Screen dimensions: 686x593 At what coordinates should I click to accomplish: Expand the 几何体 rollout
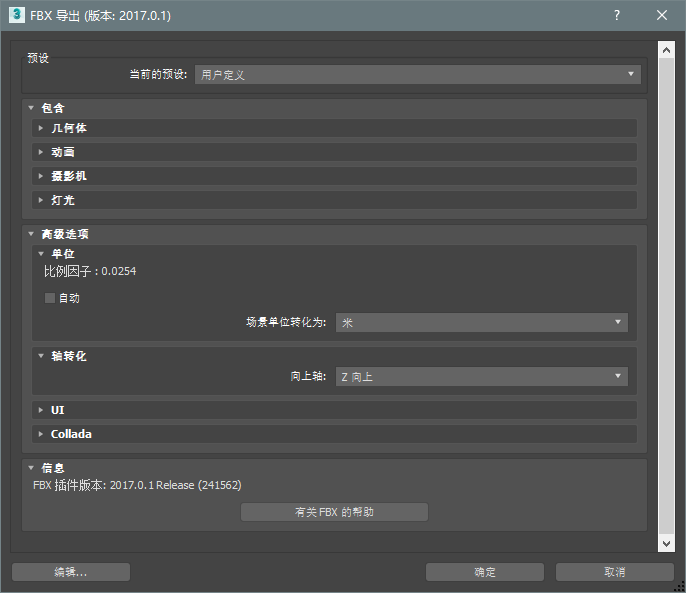41,128
